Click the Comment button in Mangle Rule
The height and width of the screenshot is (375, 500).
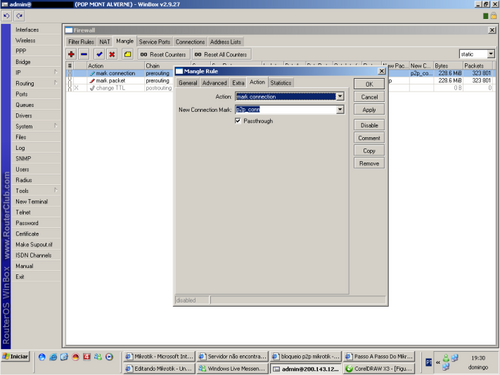coord(369,138)
